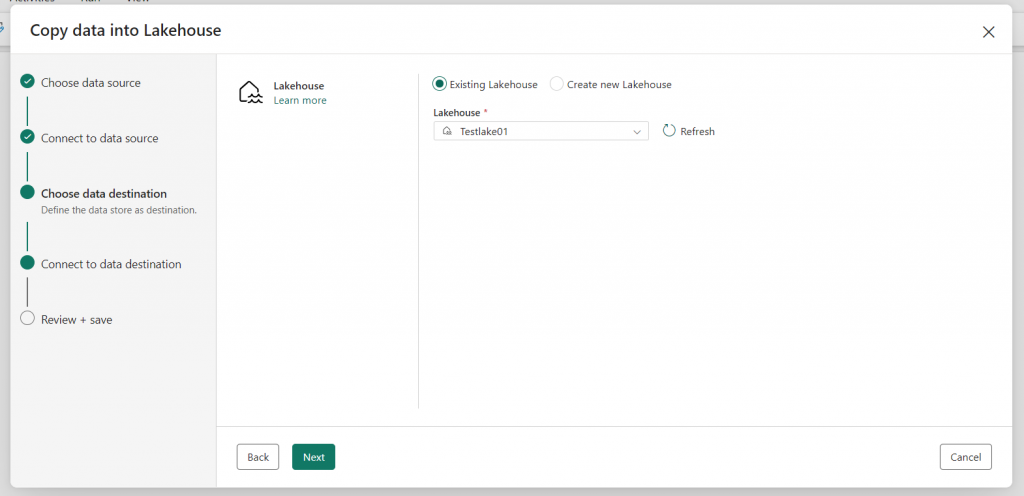Click the Lakehouse house icon
This screenshot has height=496, width=1024.
click(x=251, y=93)
